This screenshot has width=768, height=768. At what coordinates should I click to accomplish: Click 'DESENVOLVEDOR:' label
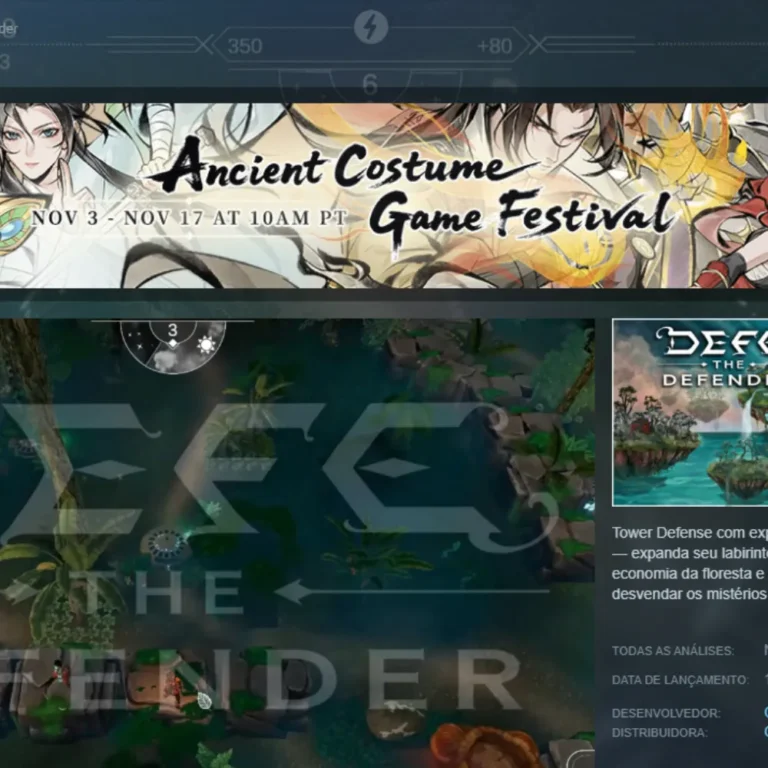tap(666, 713)
